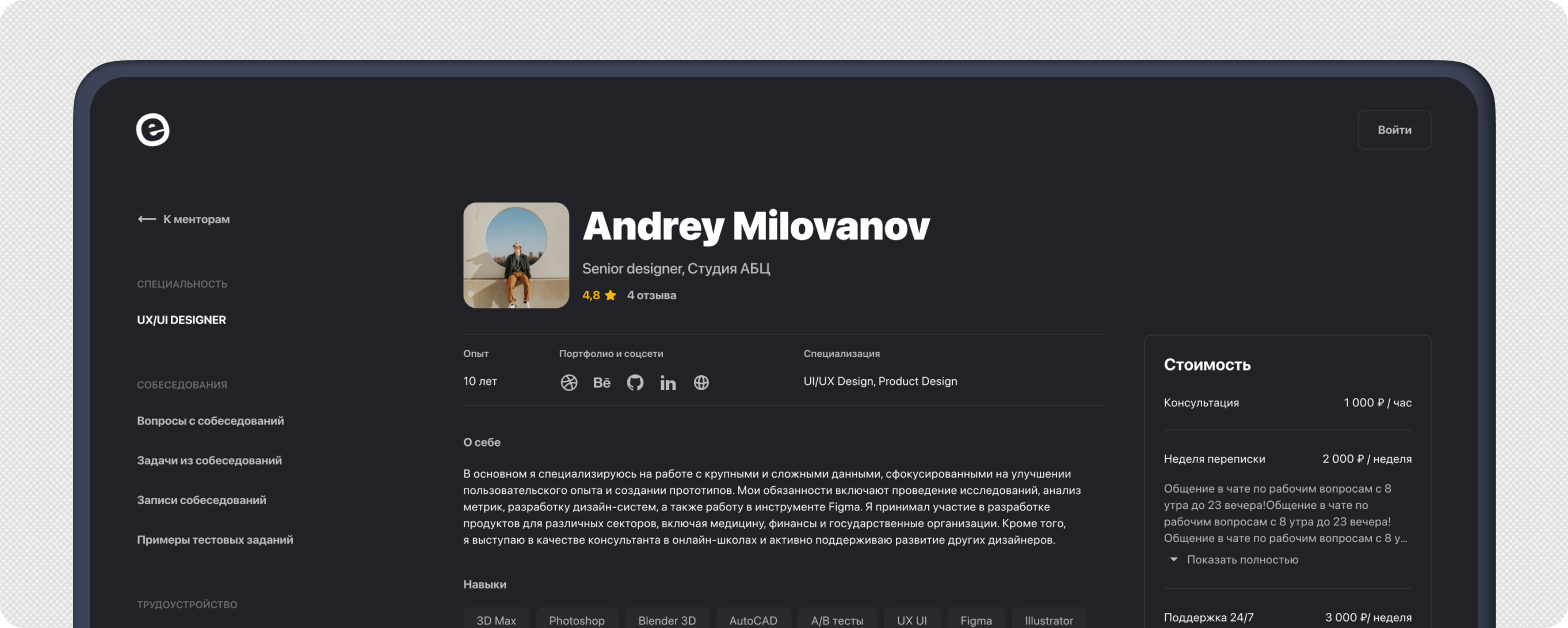Select the Figma skill tag
The height and width of the screenshot is (628, 1568).
tap(975, 620)
